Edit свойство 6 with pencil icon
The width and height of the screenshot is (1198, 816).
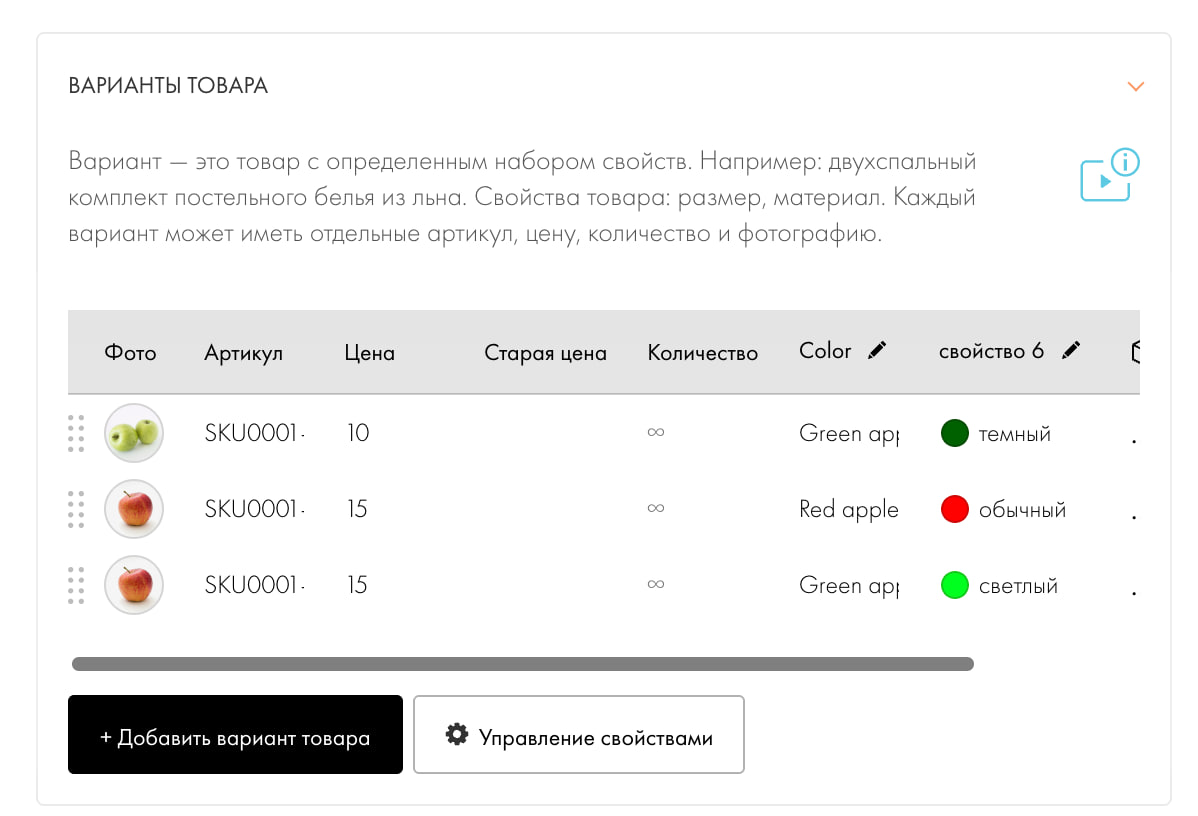pyautogui.click(x=1071, y=351)
